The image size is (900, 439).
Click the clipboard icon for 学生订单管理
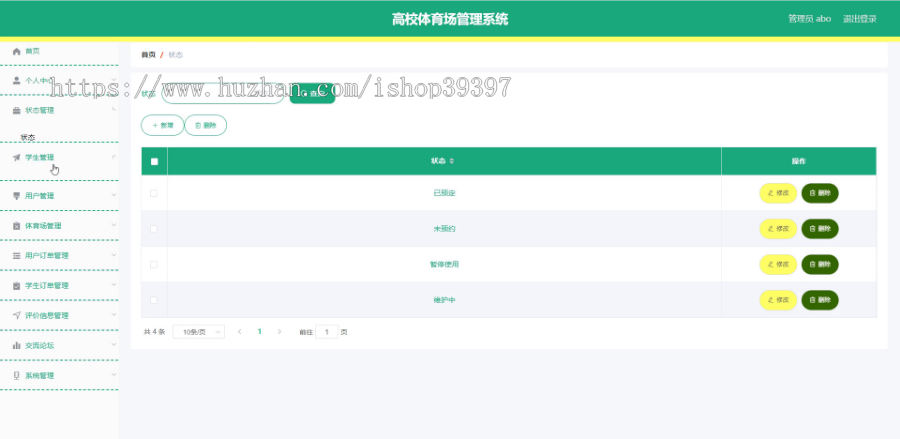[17, 285]
